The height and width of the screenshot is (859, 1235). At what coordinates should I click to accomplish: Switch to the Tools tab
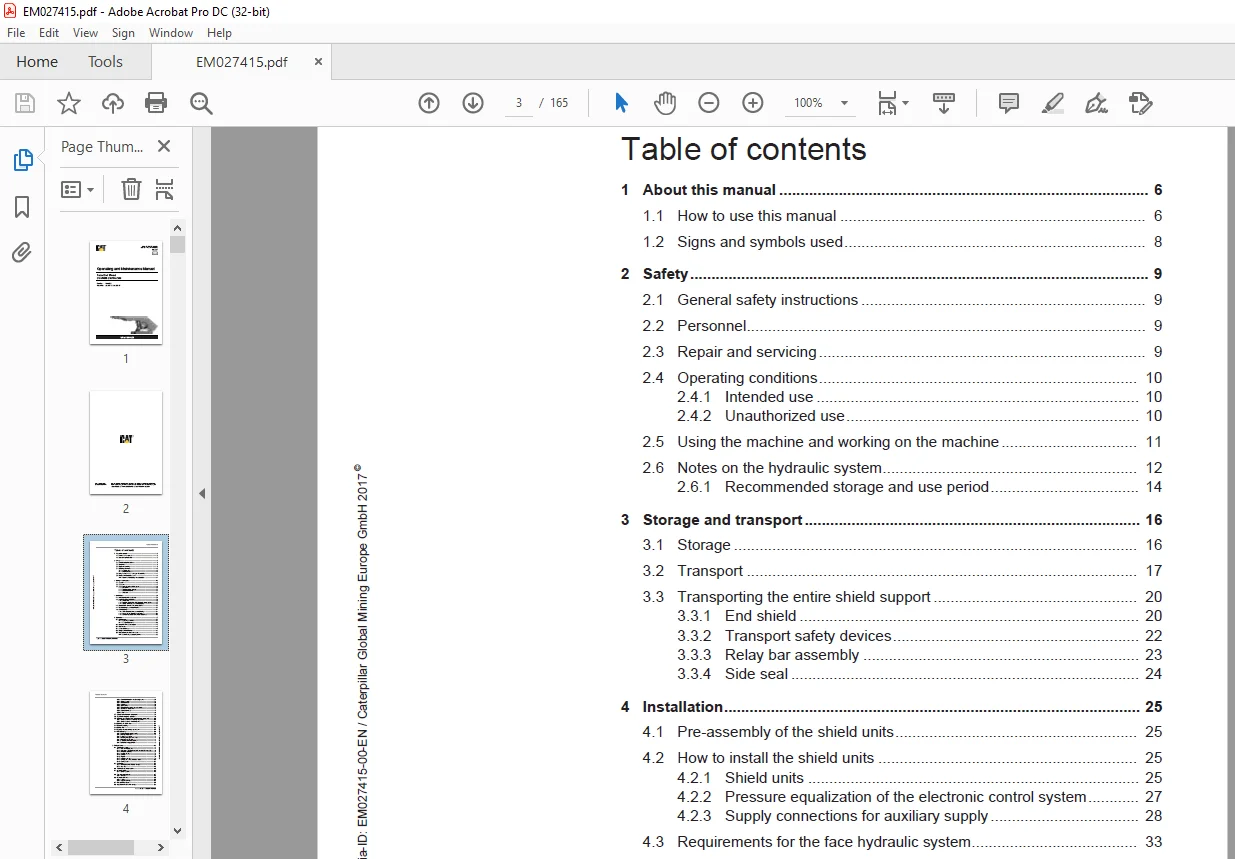pyautogui.click(x=105, y=62)
